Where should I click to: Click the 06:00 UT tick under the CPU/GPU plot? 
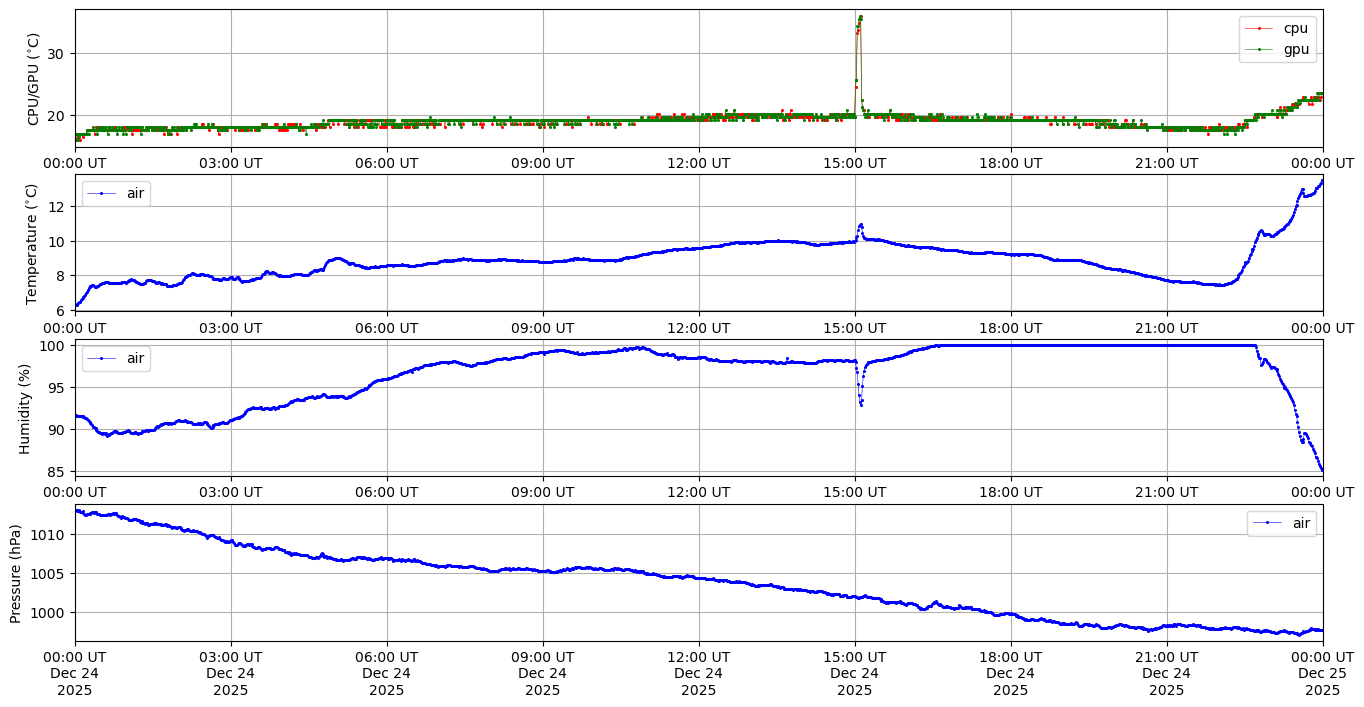(x=387, y=163)
